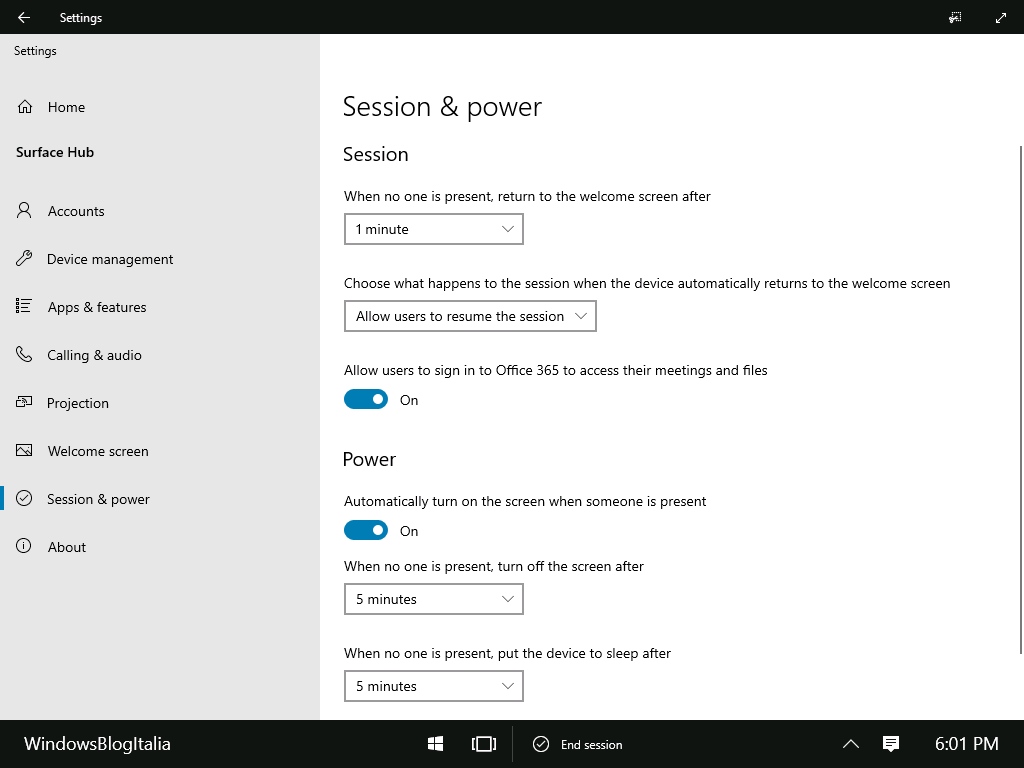
Task: Open the Windows Start button
Action: point(436,744)
